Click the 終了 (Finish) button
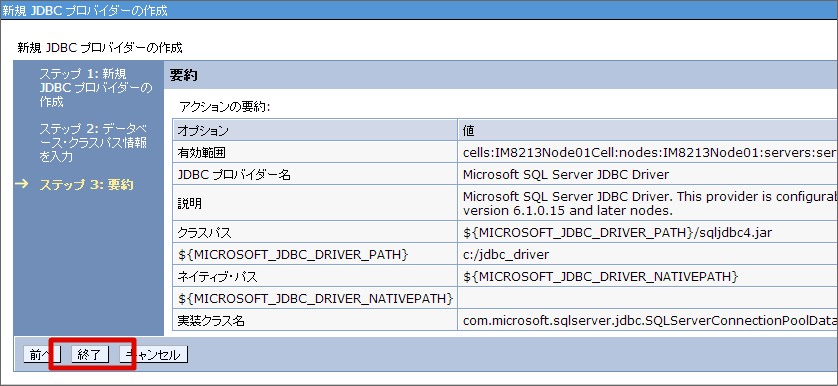838x386 pixels. (x=90, y=355)
